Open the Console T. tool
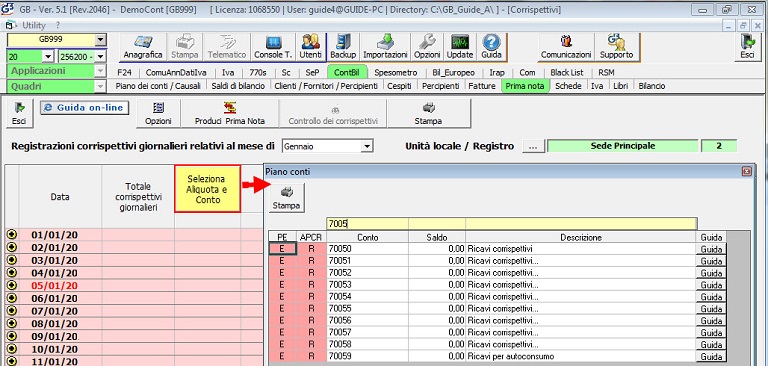This screenshot has width=768, height=366. [273, 48]
